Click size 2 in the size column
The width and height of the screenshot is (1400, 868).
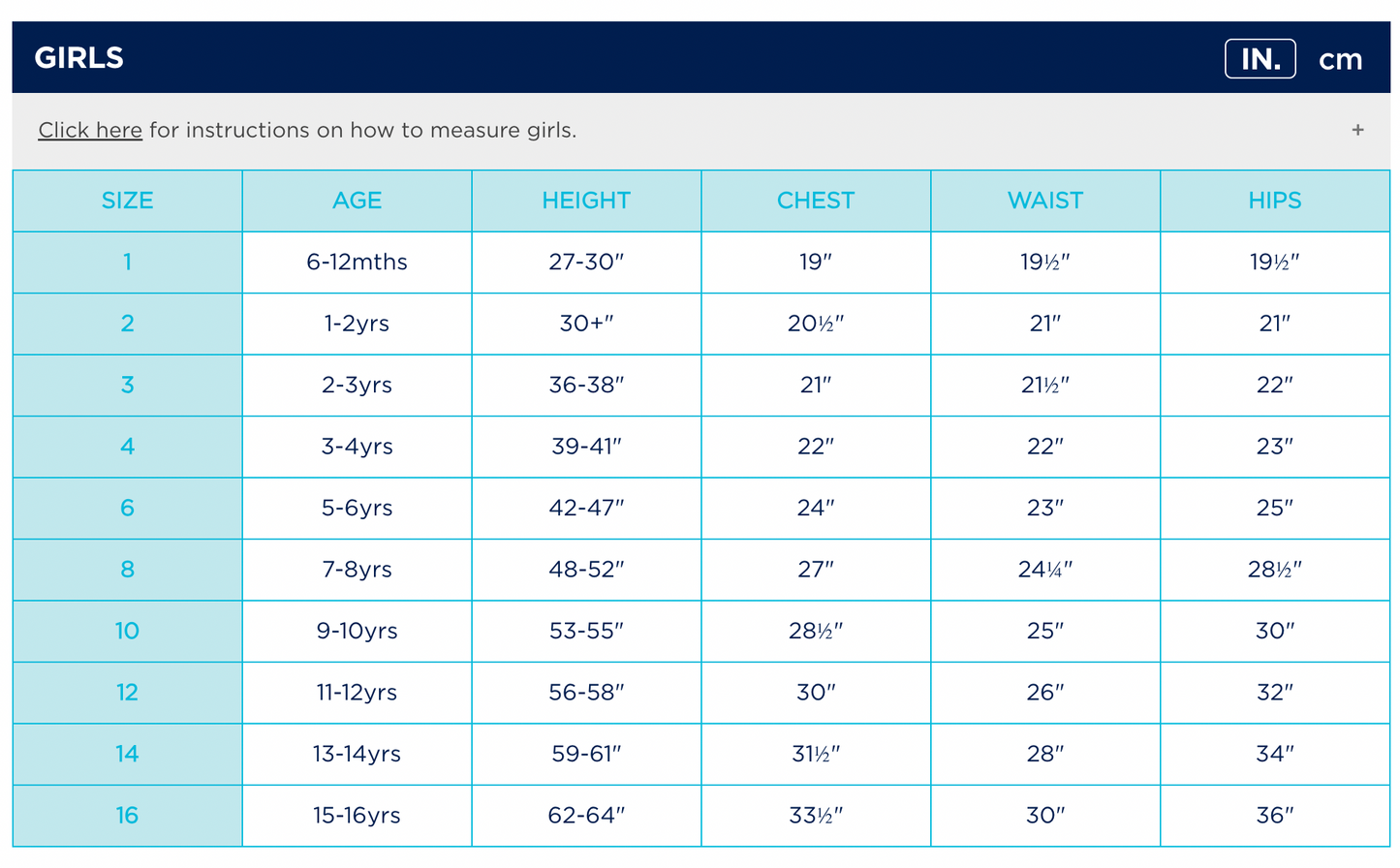pos(127,324)
